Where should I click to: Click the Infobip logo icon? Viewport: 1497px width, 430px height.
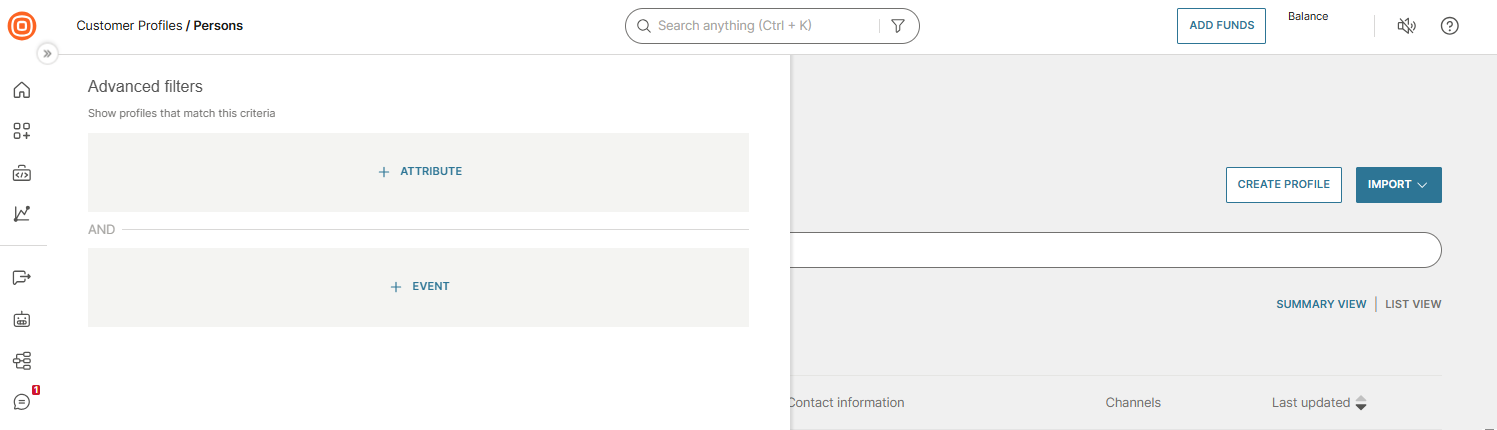point(22,25)
